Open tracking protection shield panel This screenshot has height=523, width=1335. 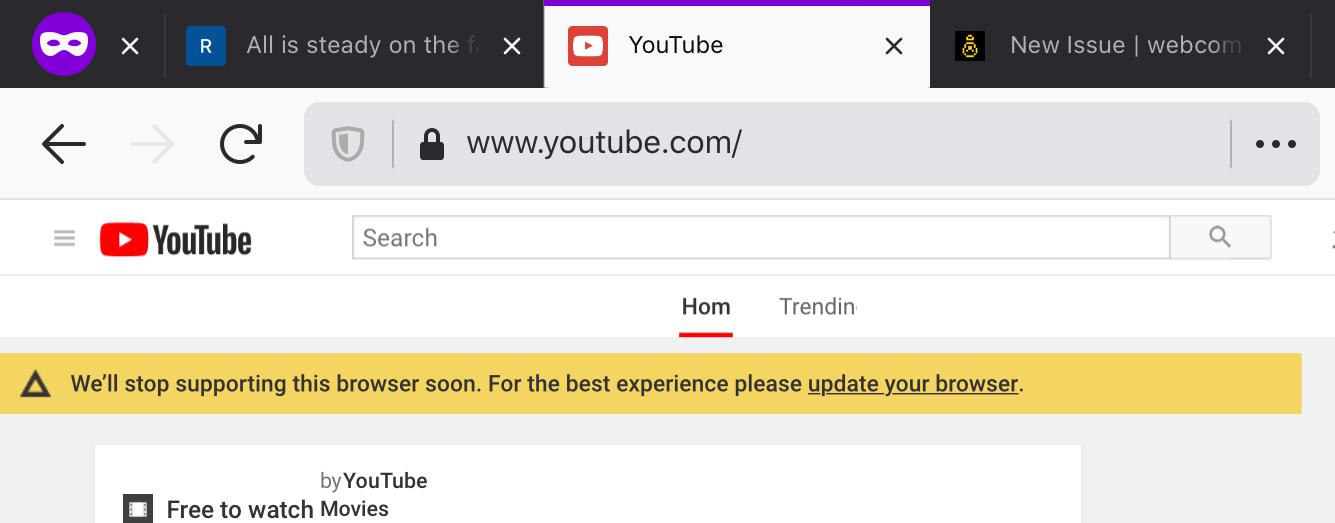(x=348, y=144)
